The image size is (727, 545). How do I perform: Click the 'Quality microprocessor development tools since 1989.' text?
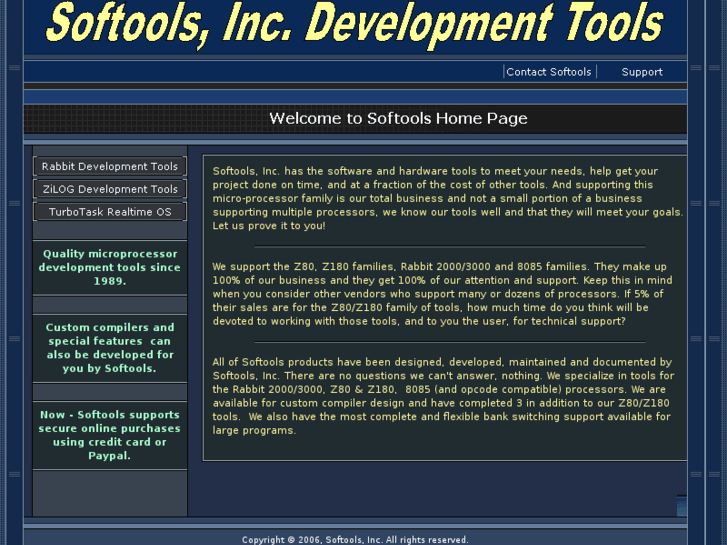coord(110,267)
